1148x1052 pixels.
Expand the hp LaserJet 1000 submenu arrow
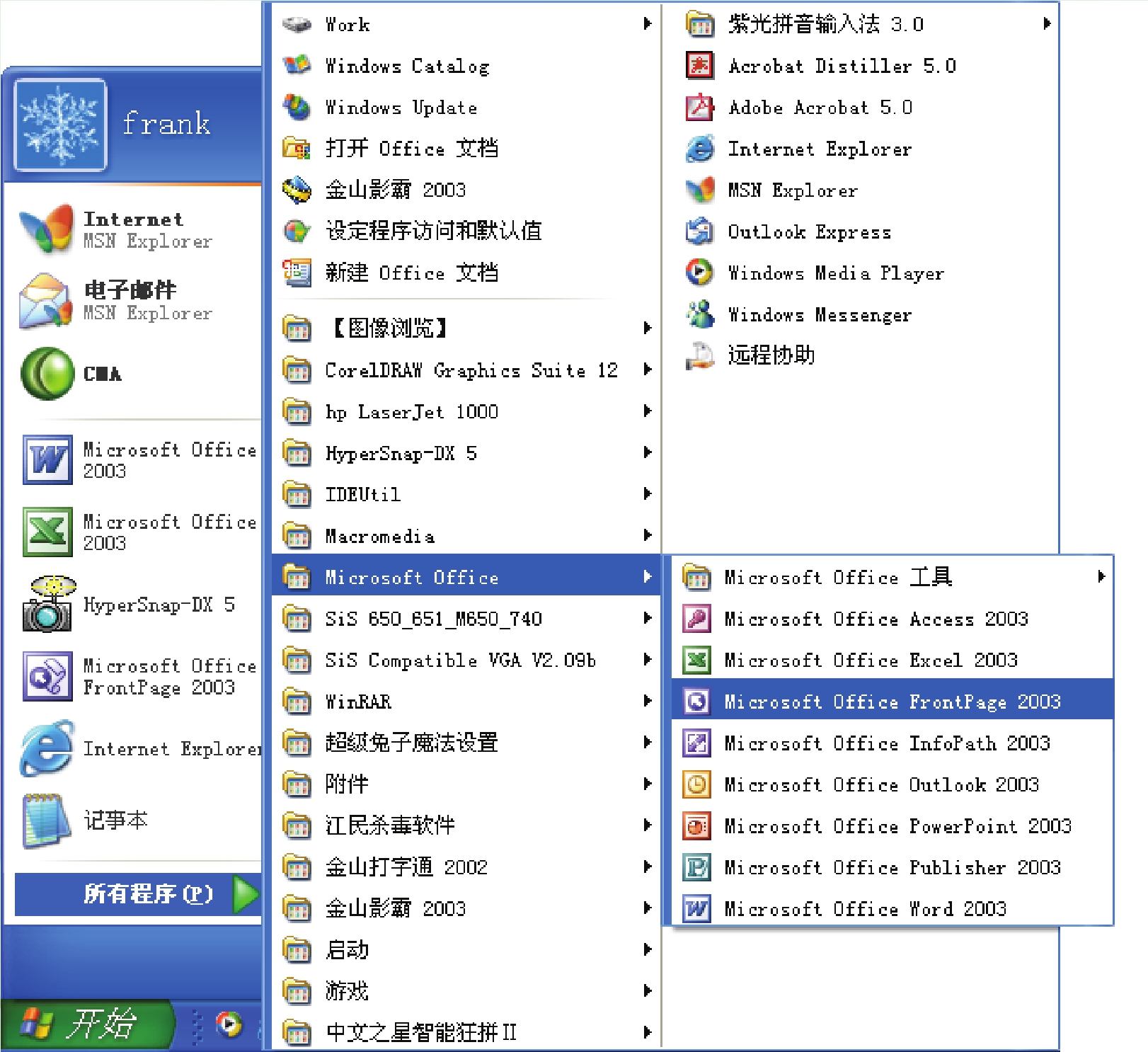[647, 411]
